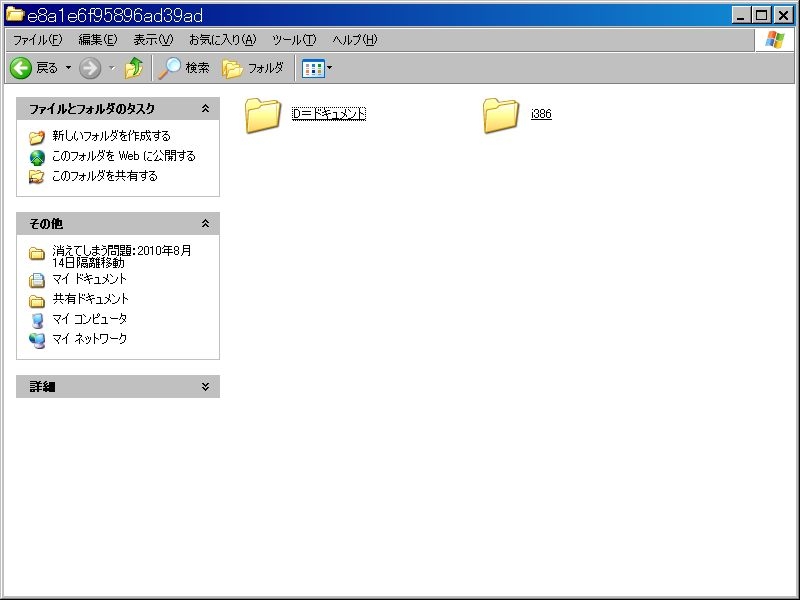Click the i386 folder name
The width and height of the screenshot is (800, 600).
coord(541,114)
